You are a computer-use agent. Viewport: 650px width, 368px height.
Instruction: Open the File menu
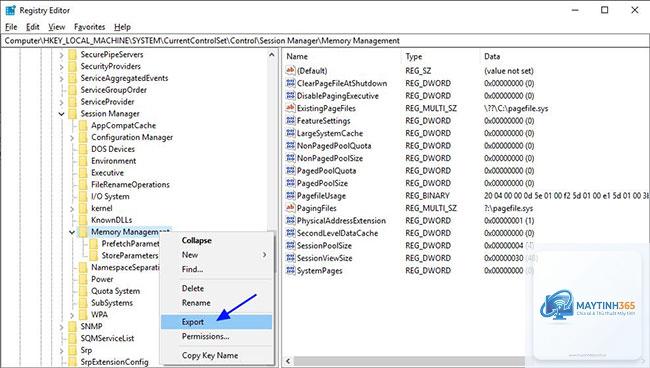pyautogui.click(x=11, y=27)
